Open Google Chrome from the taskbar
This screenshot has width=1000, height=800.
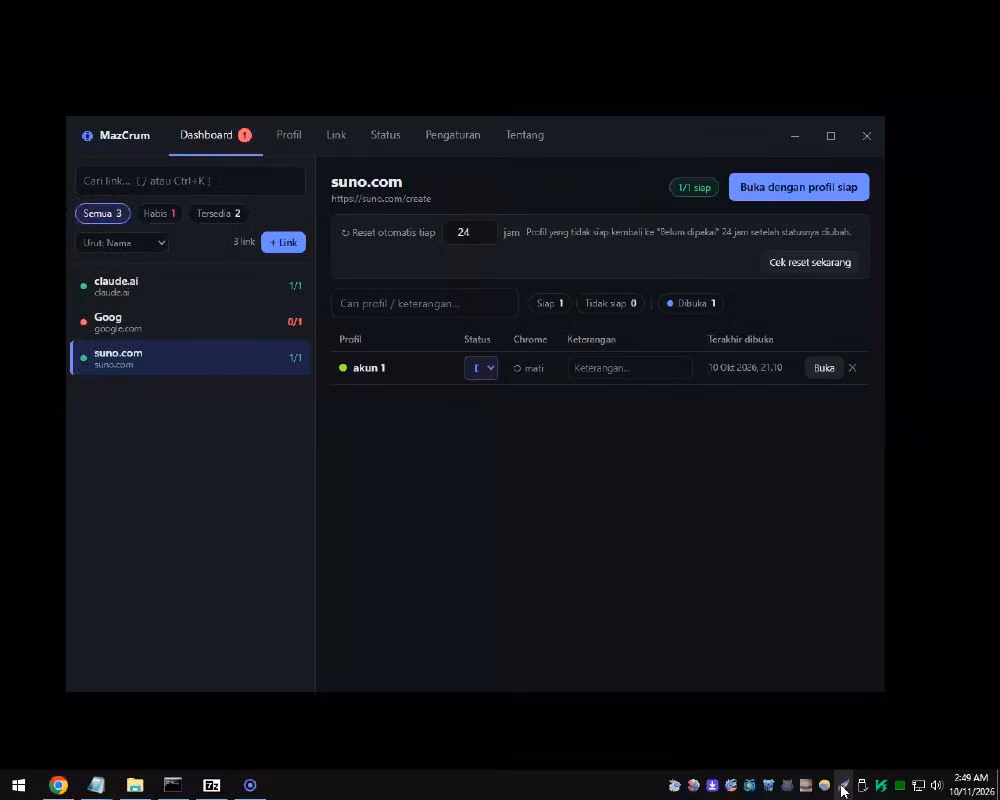[x=58, y=785]
